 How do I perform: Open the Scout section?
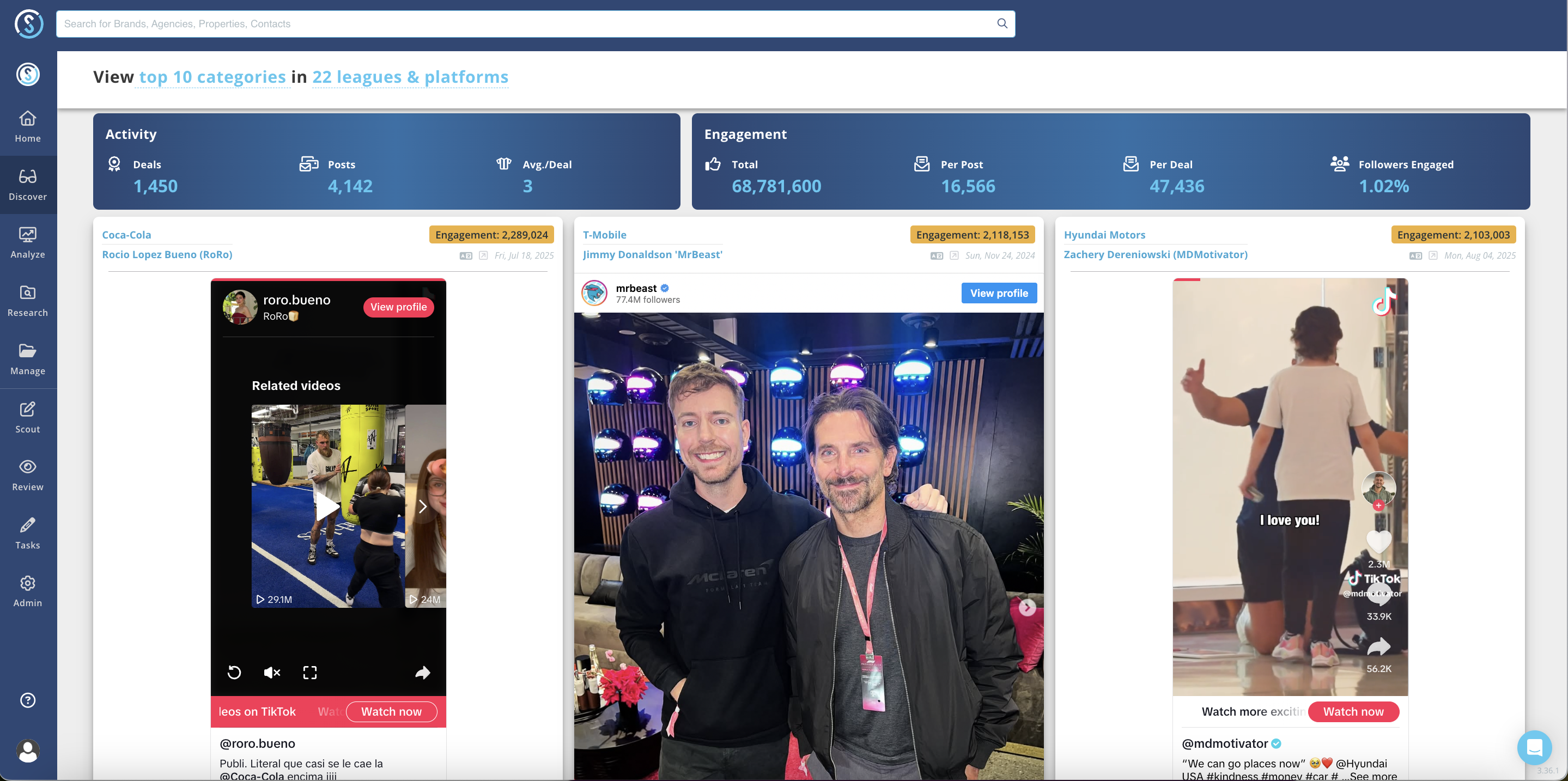coord(28,417)
